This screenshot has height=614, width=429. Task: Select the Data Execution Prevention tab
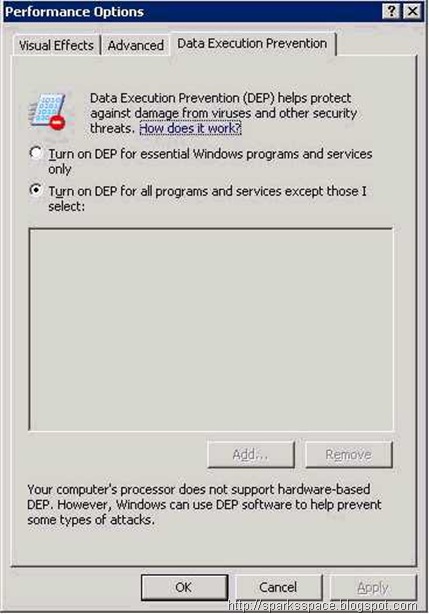pos(252,43)
